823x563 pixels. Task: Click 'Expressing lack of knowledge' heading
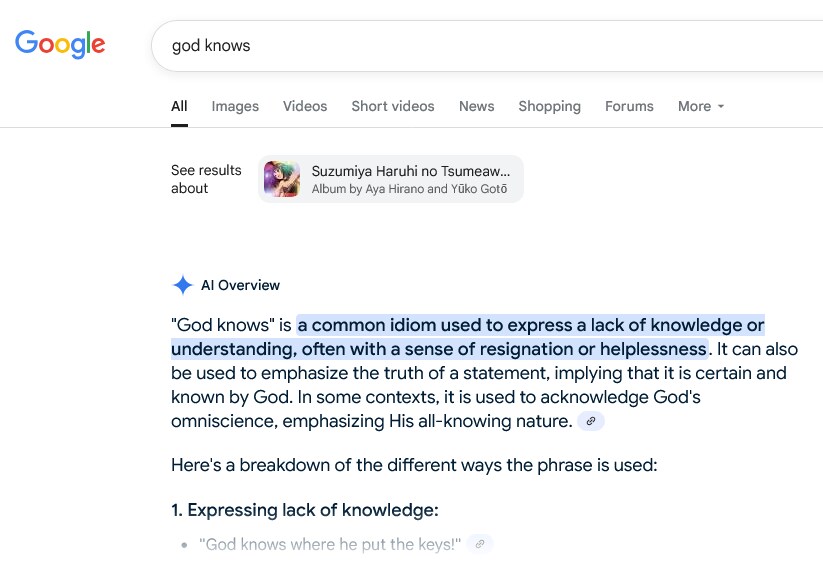point(304,510)
